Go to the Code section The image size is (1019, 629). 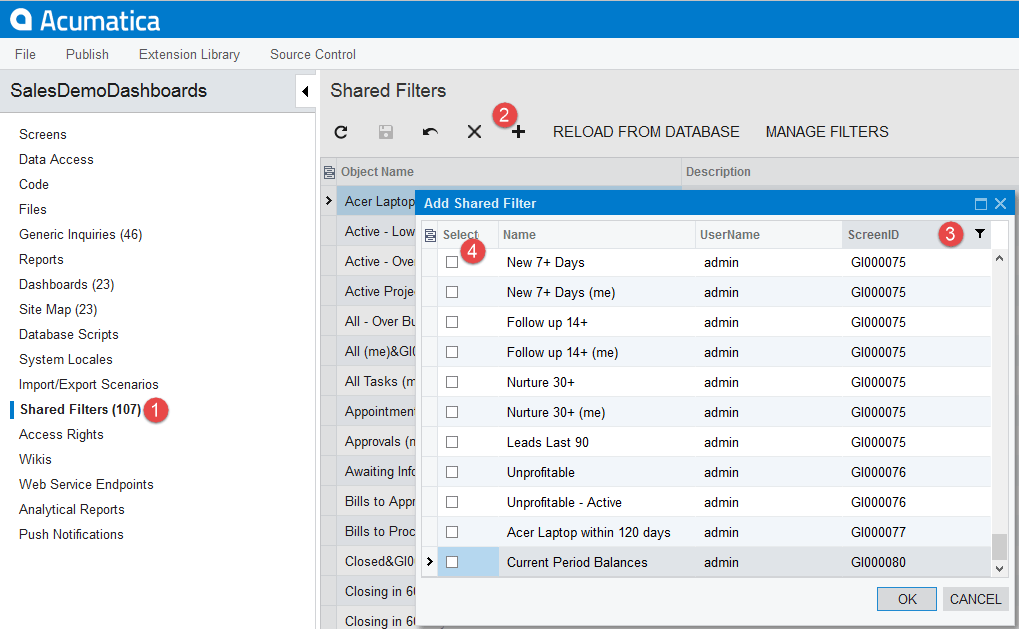point(34,185)
